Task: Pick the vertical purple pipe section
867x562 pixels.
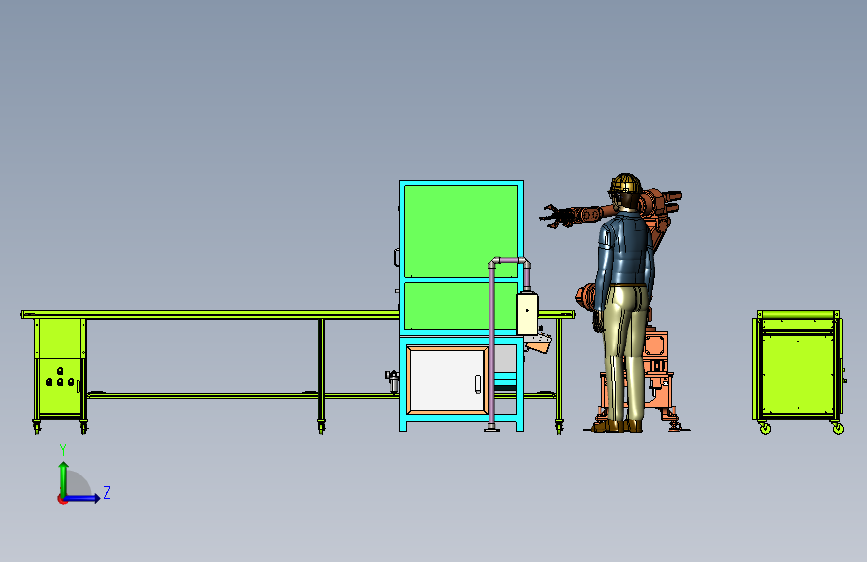Action: pyautogui.click(x=491, y=344)
